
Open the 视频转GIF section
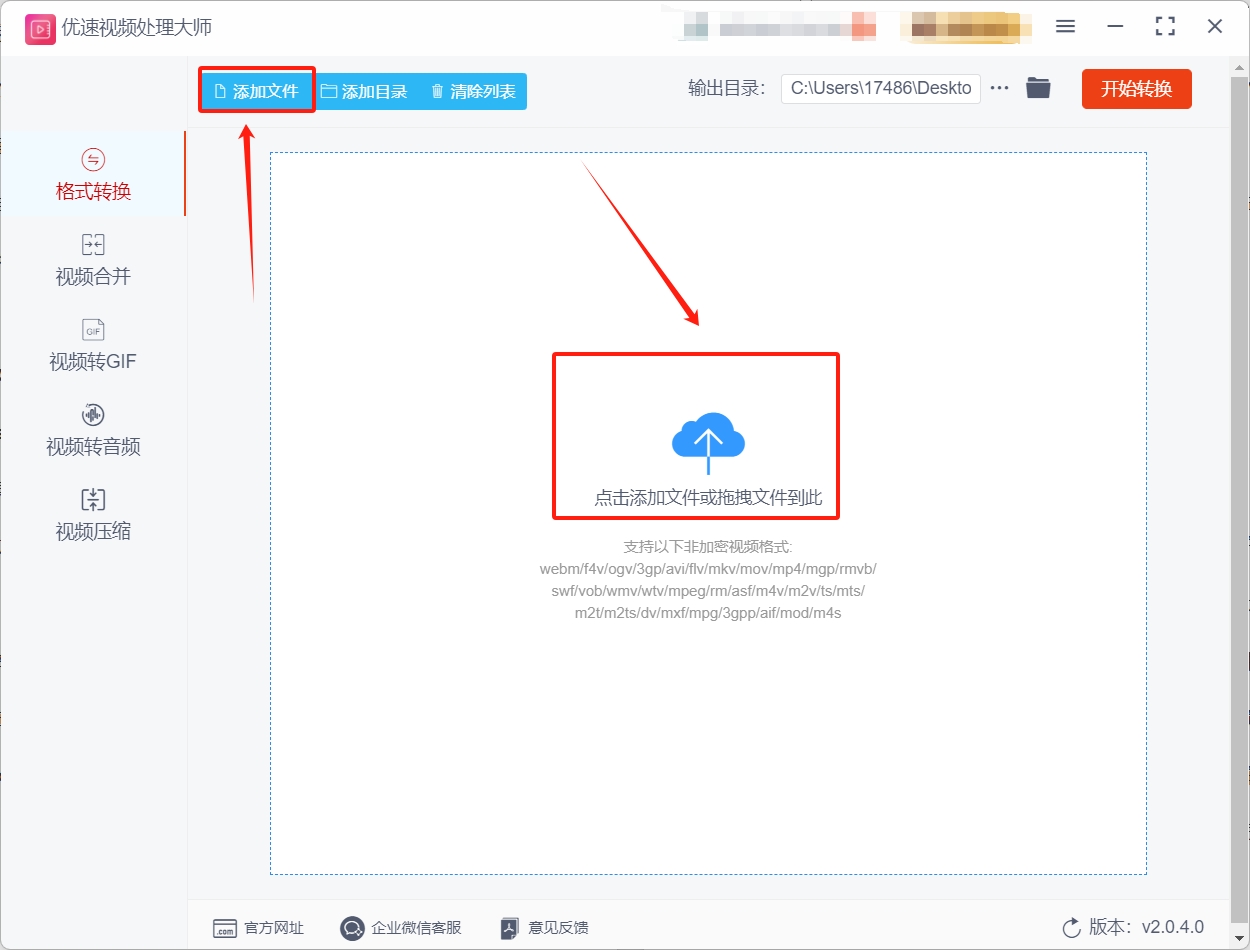[93, 345]
